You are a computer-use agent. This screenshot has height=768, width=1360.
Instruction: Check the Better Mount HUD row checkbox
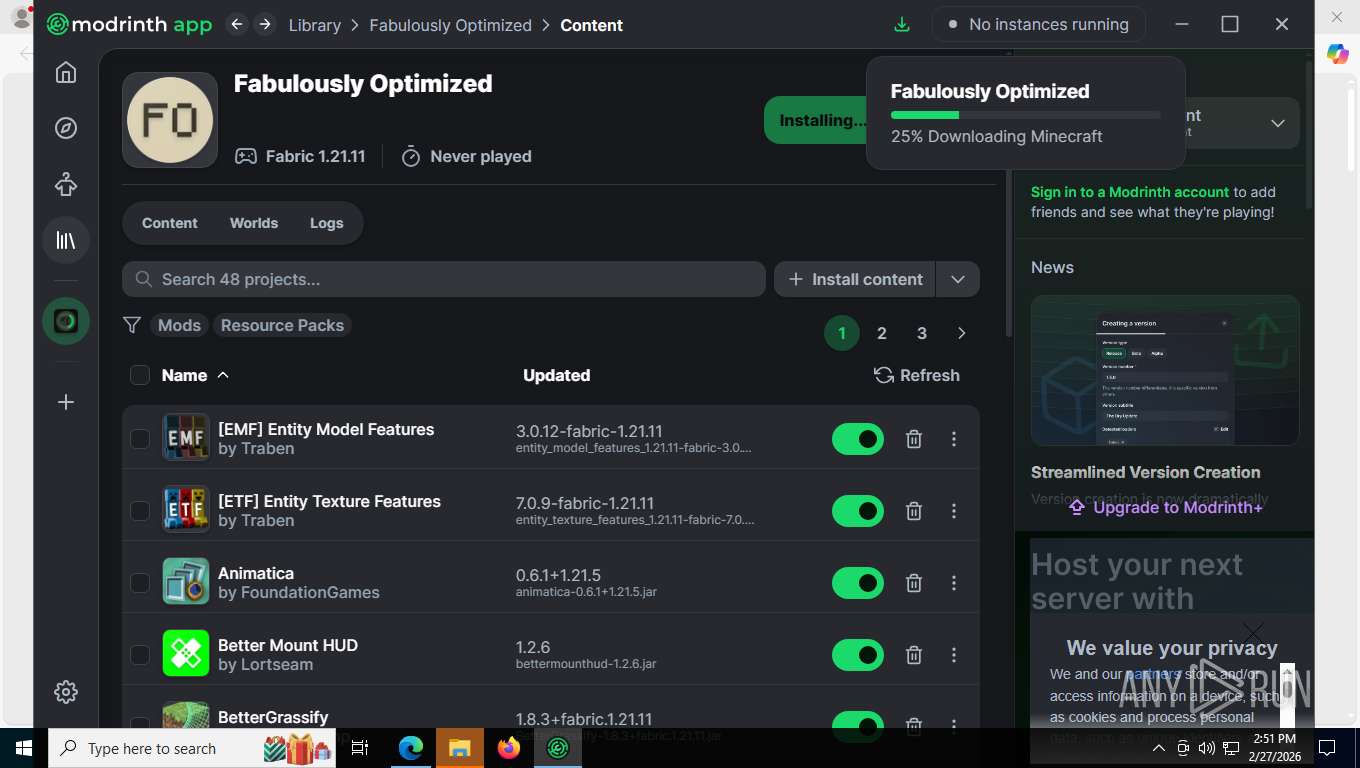point(140,655)
